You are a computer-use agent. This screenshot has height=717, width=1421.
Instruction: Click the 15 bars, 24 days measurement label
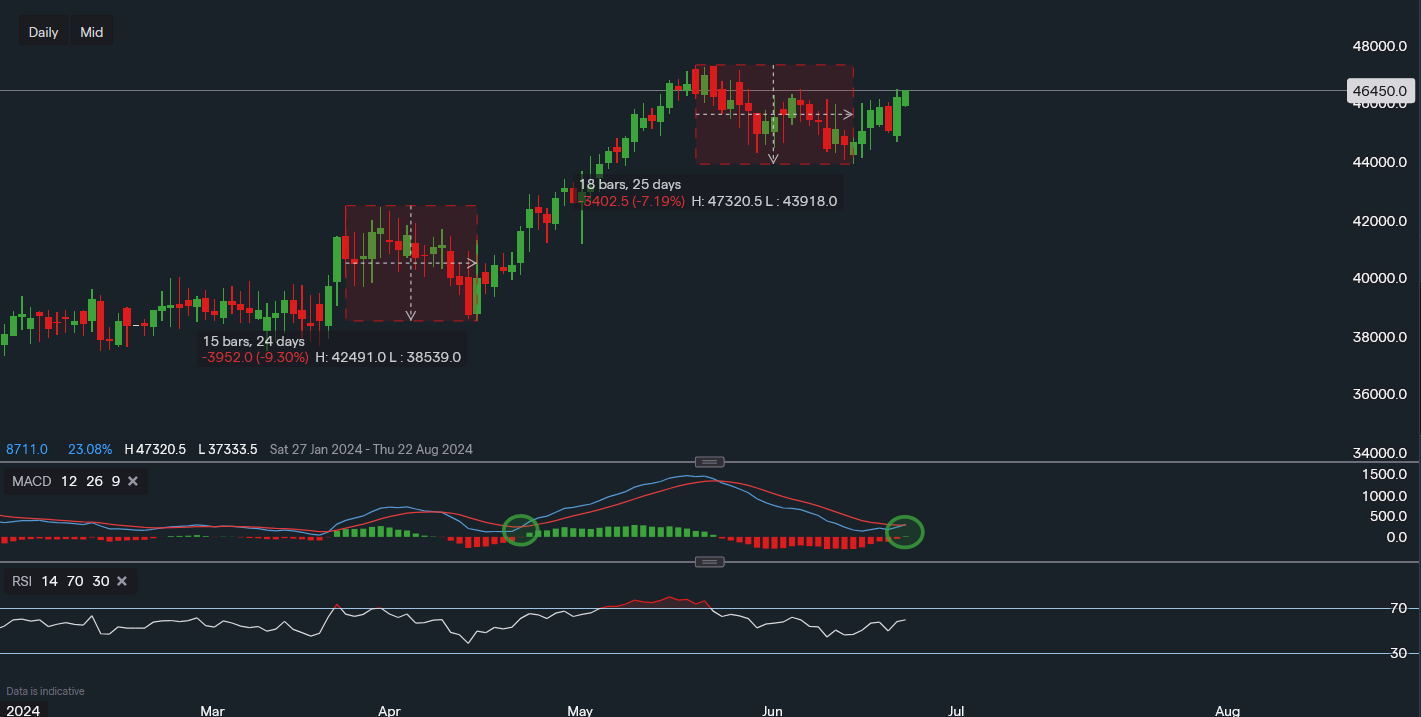(x=254, y=341)
